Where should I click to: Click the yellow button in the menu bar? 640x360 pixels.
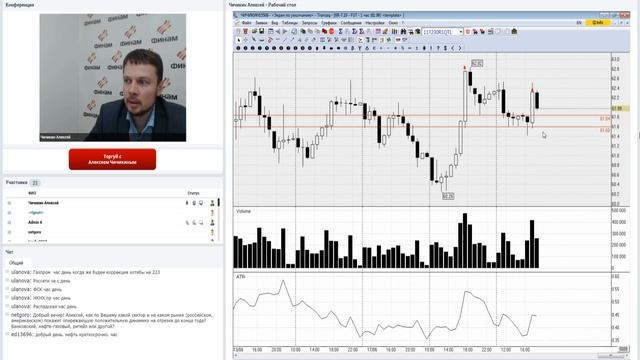pos(598,23)
